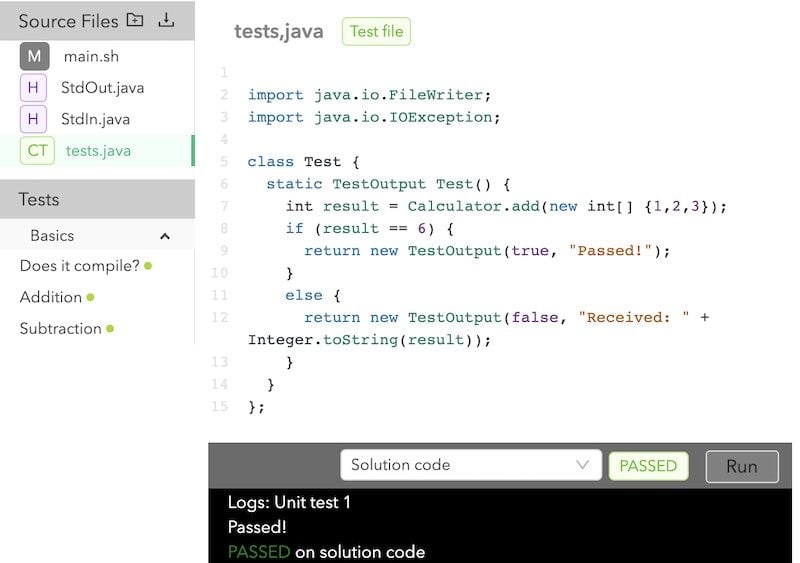This screenshot has width=800, height=563.
Task: Click the M badge for main.sh
Action: click(35, 56)
